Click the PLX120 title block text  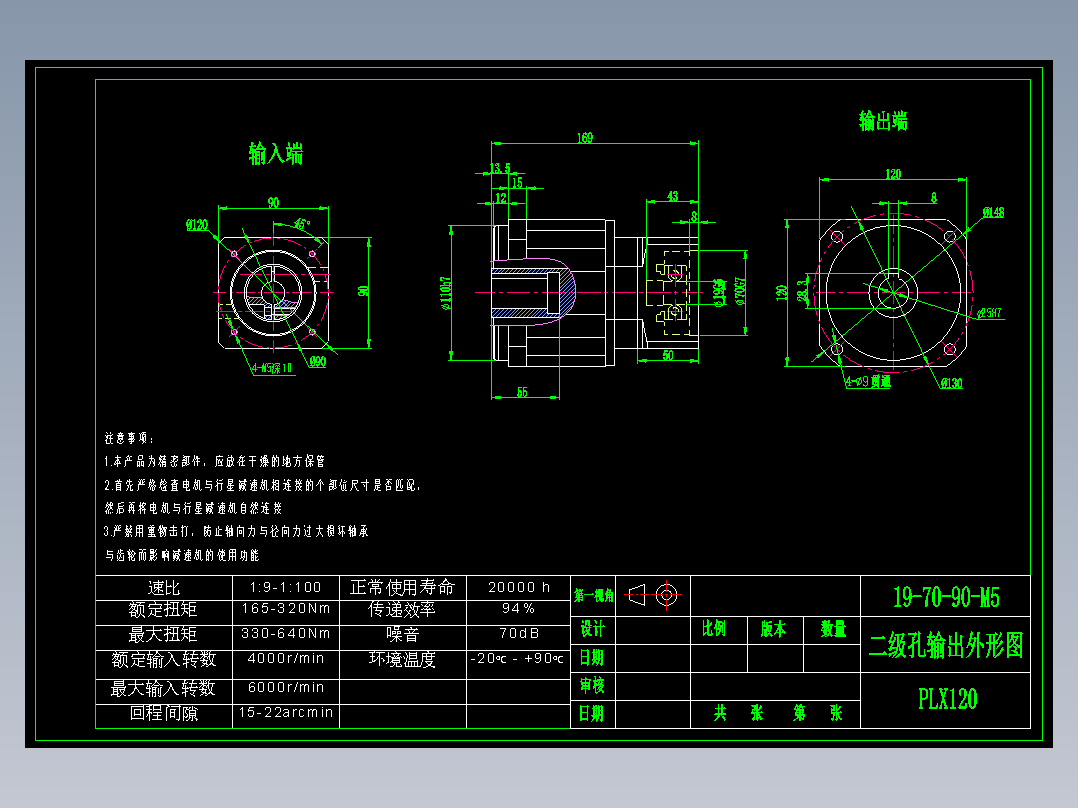coord(946,697)
